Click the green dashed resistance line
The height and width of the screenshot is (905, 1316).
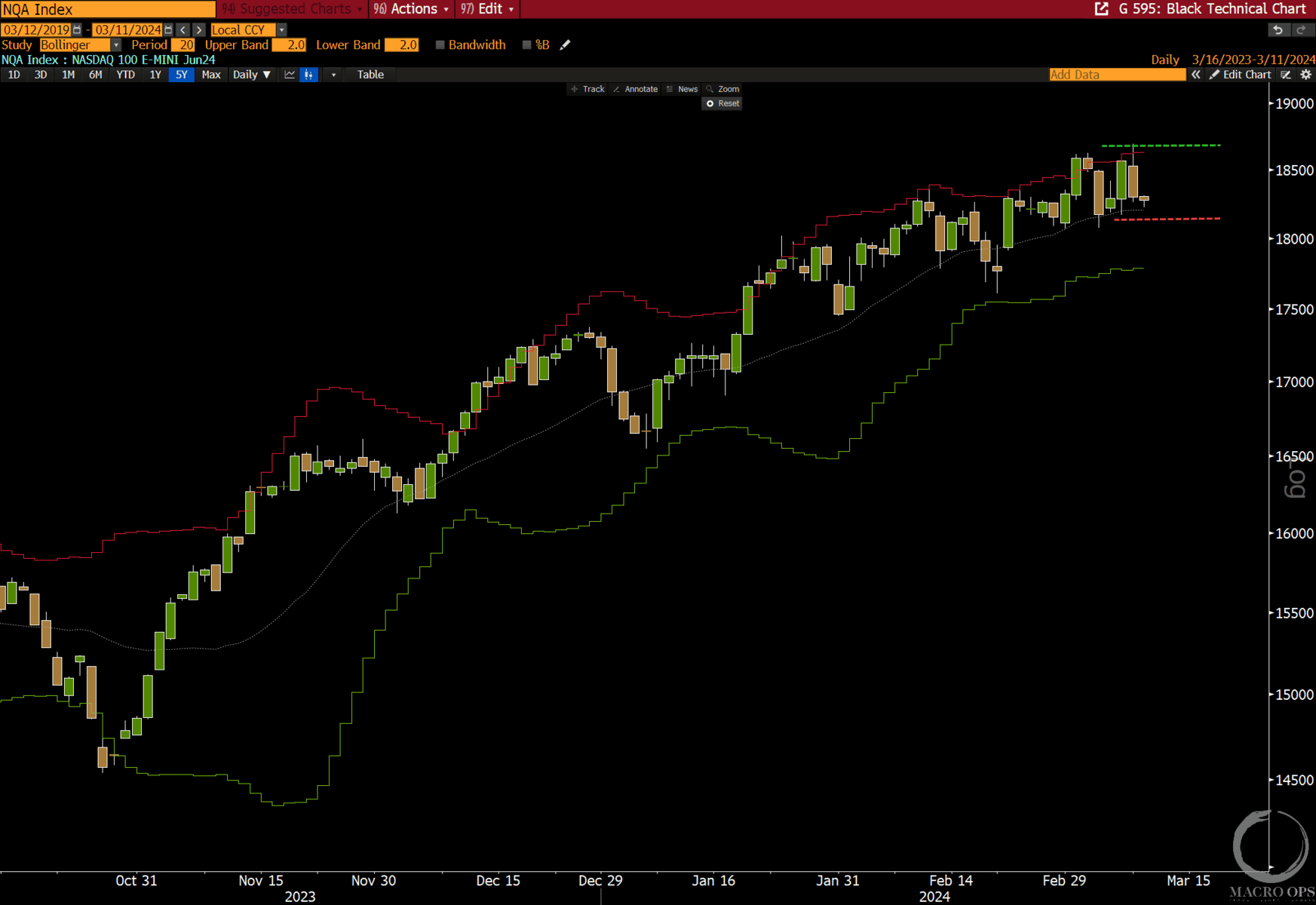point(1161,145)
